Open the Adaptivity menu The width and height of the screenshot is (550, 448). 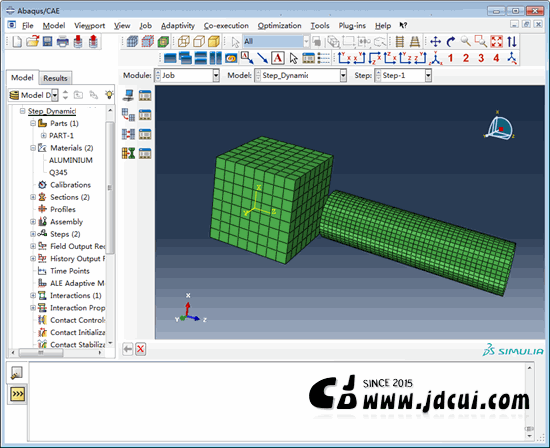click(177, 26)
